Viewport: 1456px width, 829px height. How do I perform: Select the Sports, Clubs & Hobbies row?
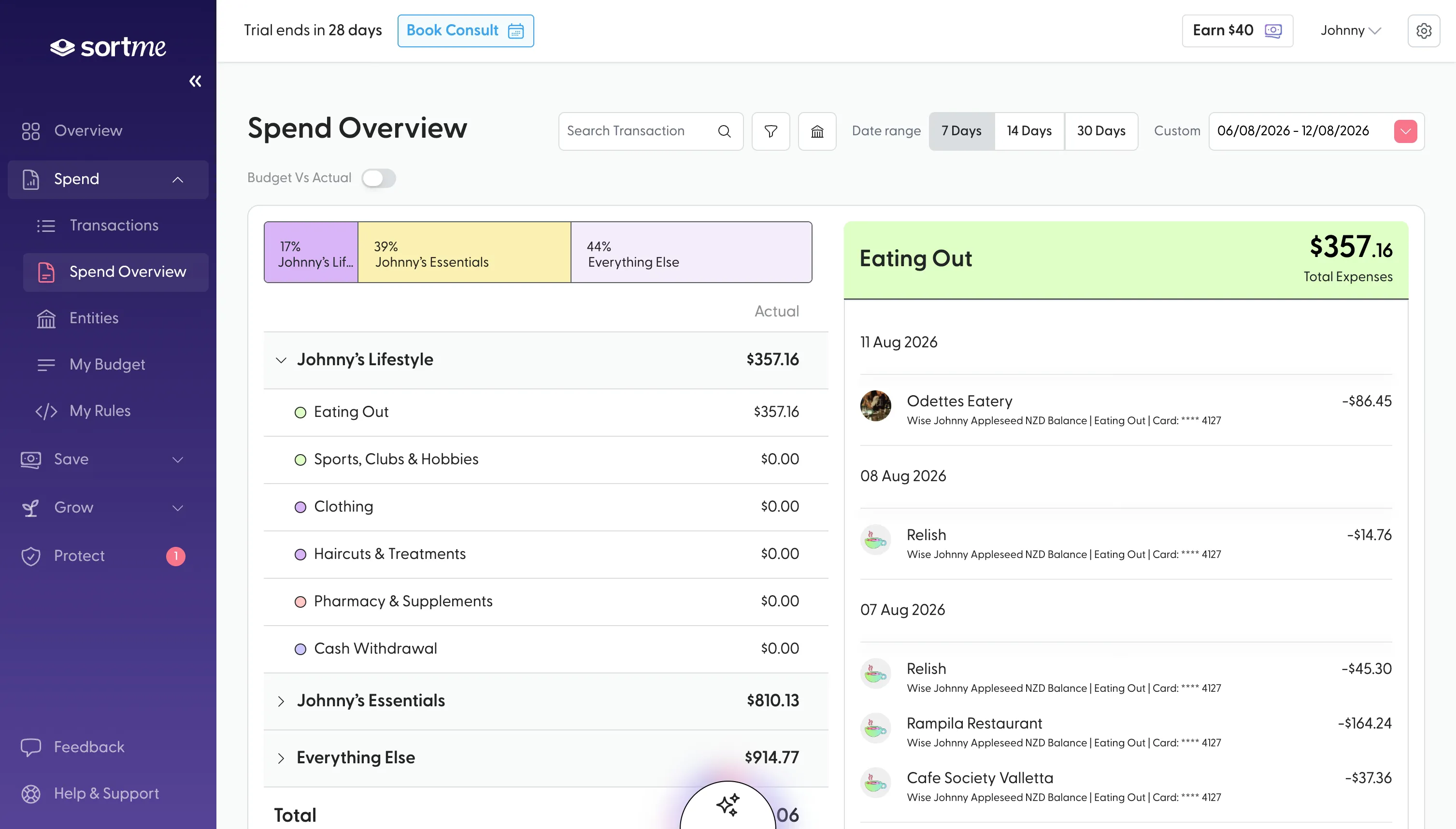(x=546, y=459)
